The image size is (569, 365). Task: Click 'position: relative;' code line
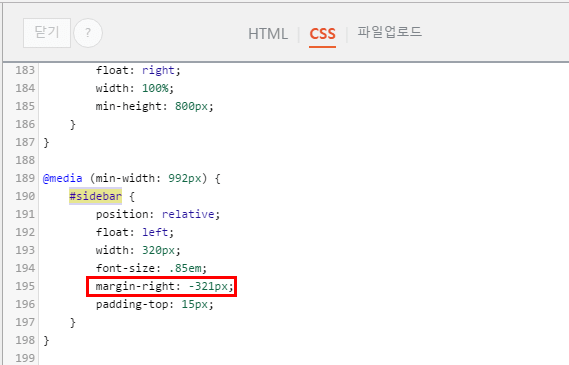158,214
